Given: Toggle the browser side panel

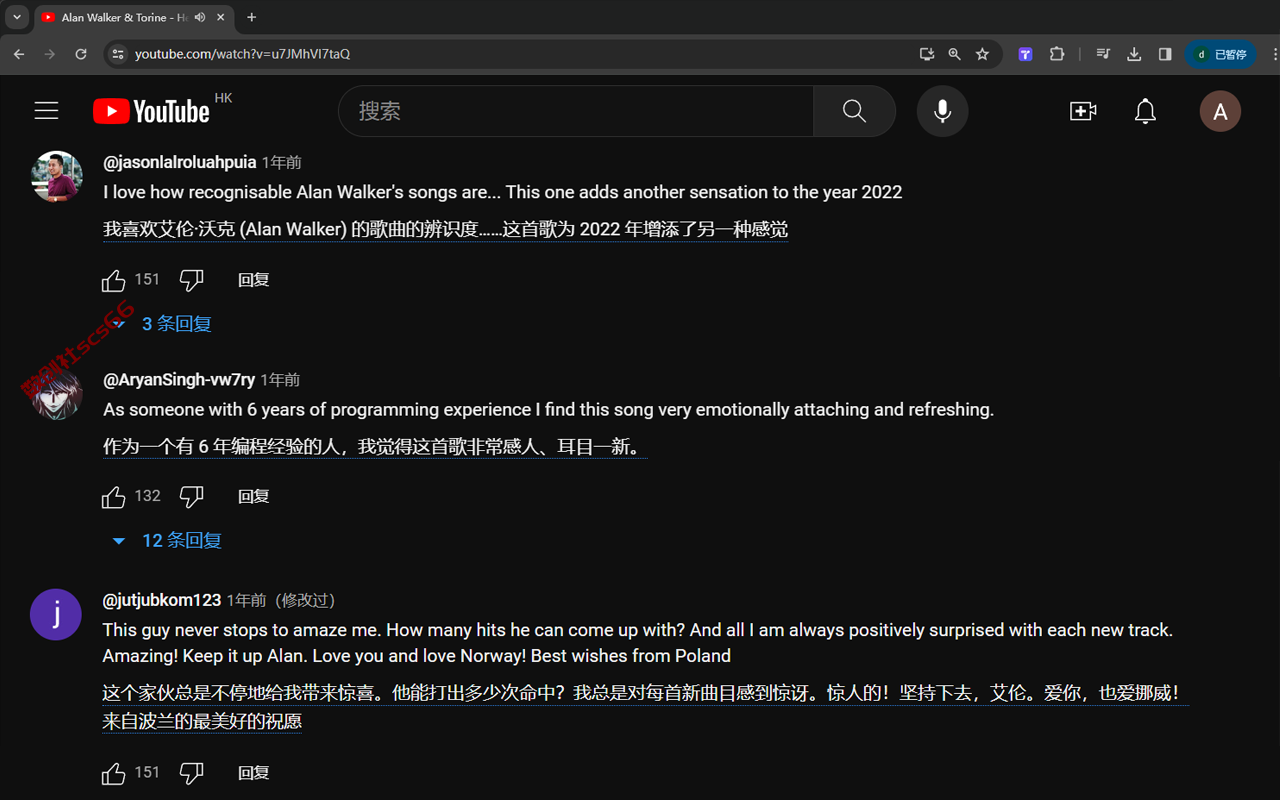Looking at the screenshot, I should click(1165, 54).
